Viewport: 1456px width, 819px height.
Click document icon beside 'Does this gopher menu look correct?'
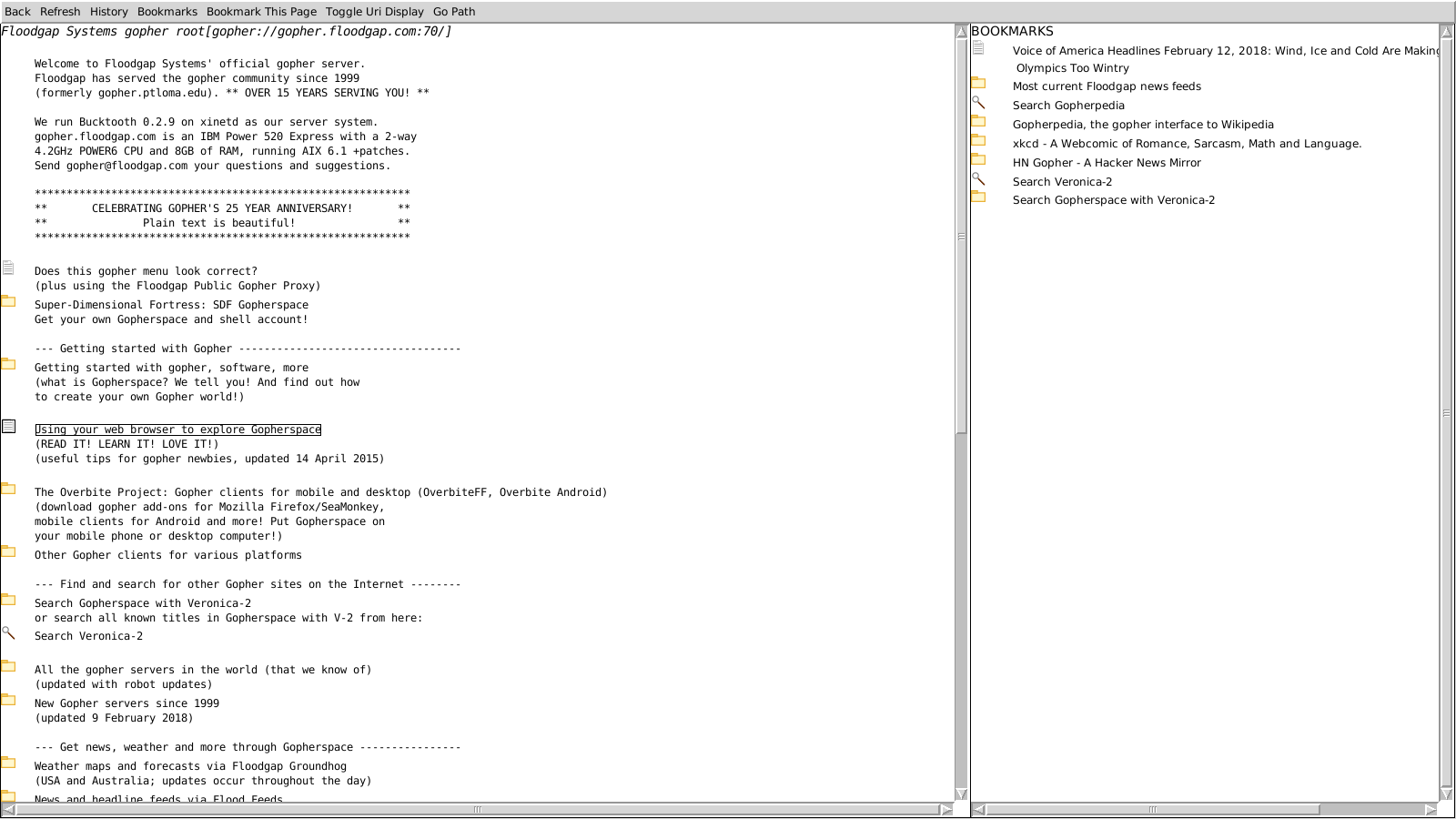click(x=8, y=268)
